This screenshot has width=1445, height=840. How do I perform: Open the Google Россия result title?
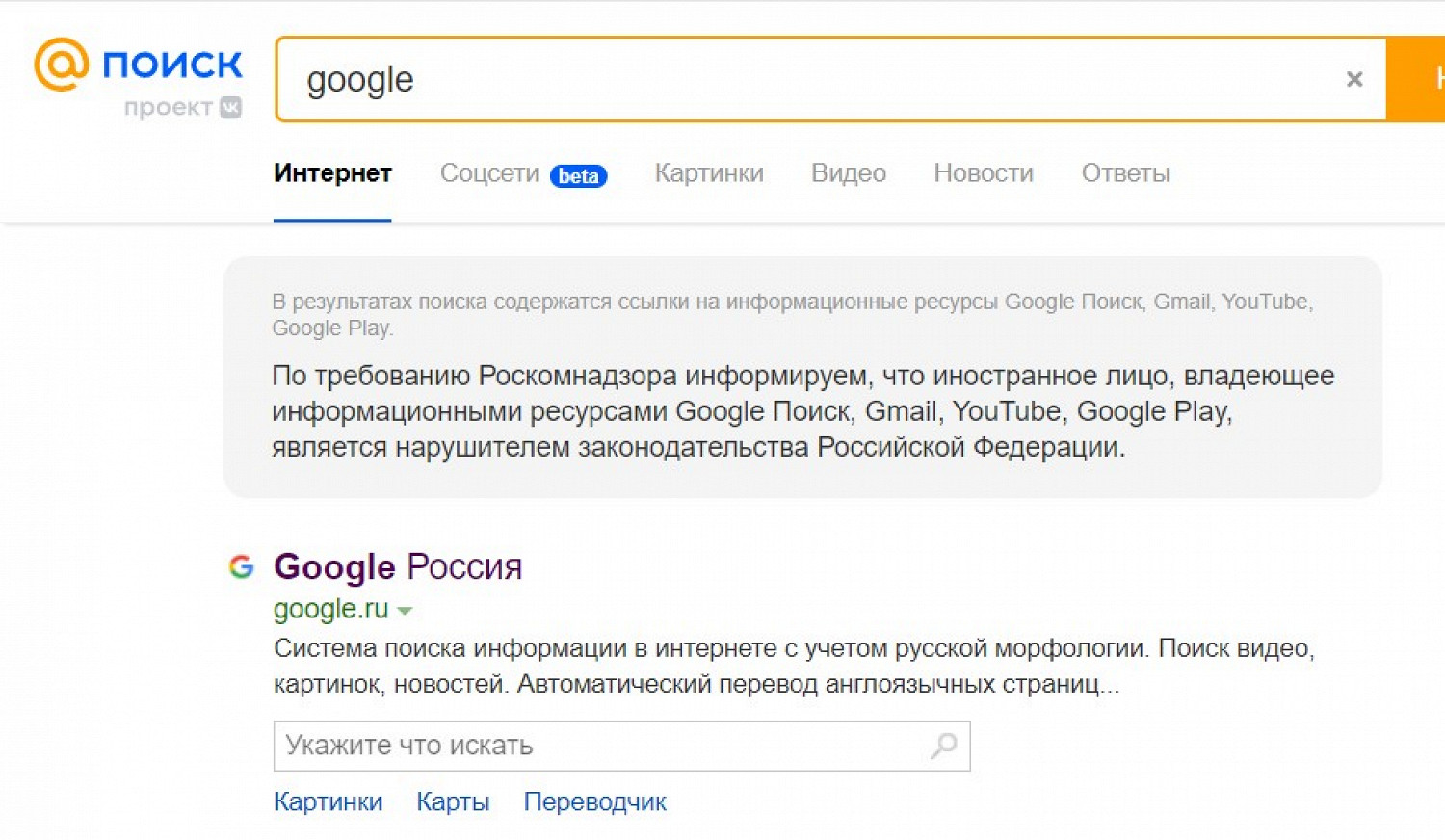[398, 567]
